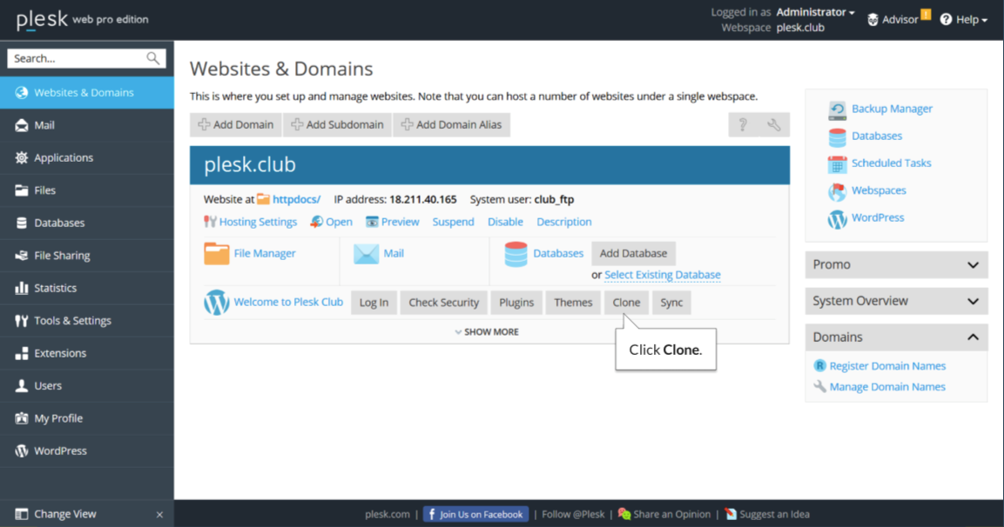This screenshot has width=1004, height=527.
Task: Click the Tools & Settings icon in sidebar
Action: pos(21,320)
